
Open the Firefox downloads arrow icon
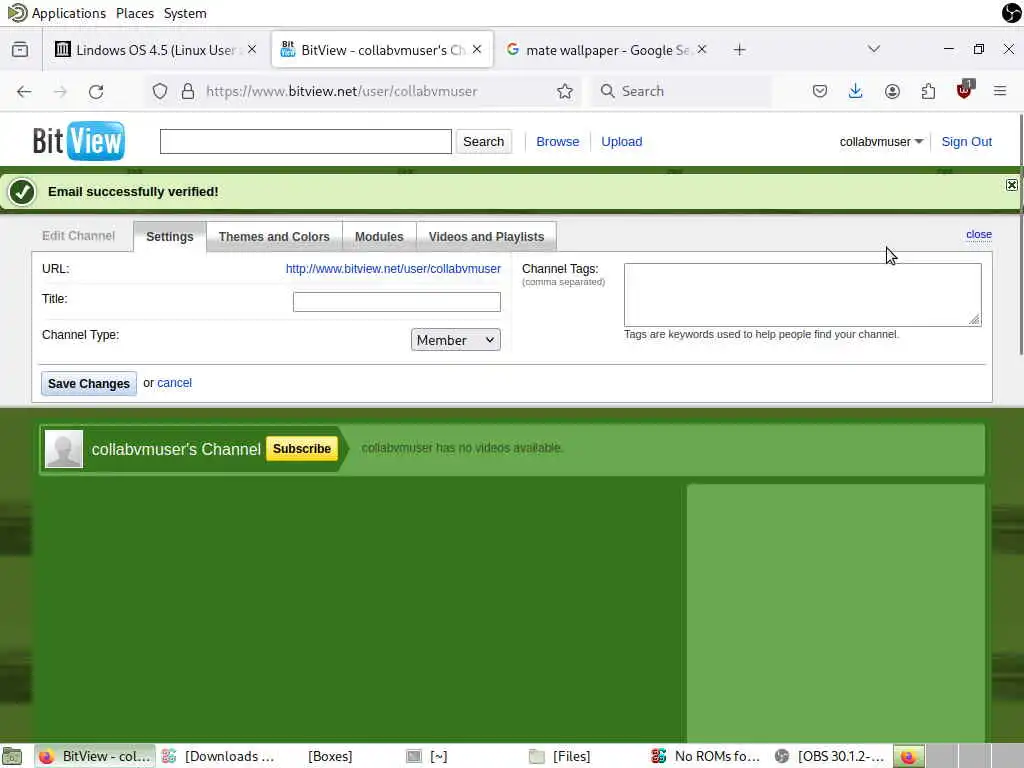(x=855, y=91)
